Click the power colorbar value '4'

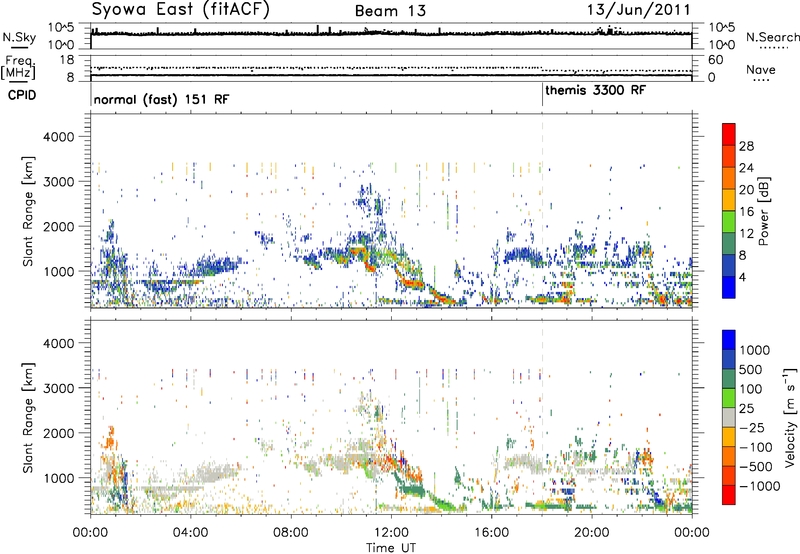743,277
